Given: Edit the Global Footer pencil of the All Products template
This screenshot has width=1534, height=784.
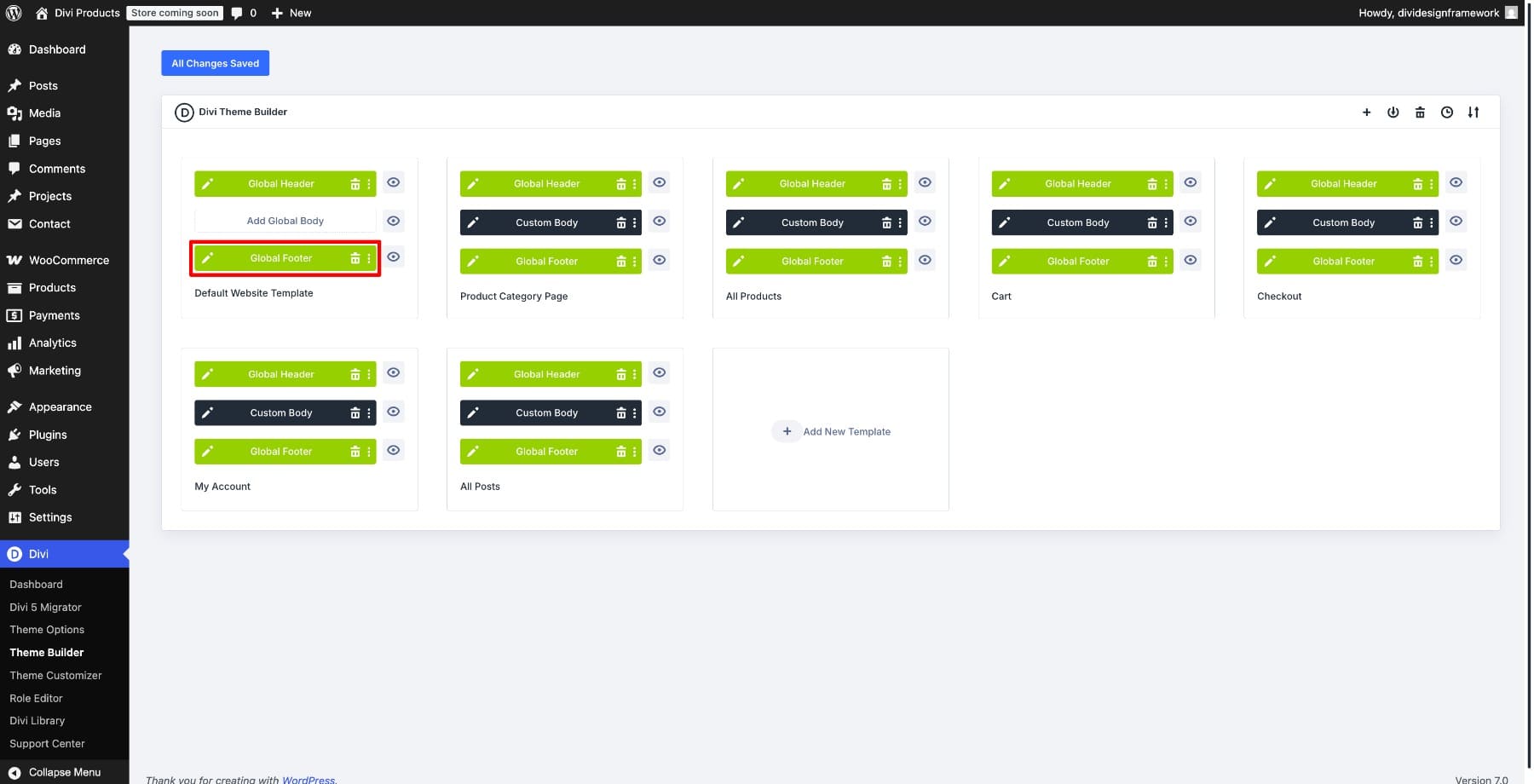Looking at the screenshot, I should click(739, 262).
